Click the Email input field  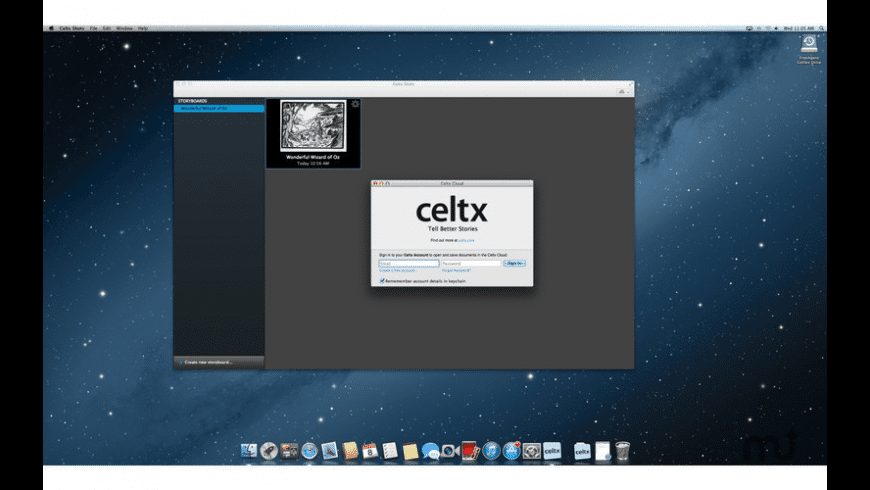point(409,264)
